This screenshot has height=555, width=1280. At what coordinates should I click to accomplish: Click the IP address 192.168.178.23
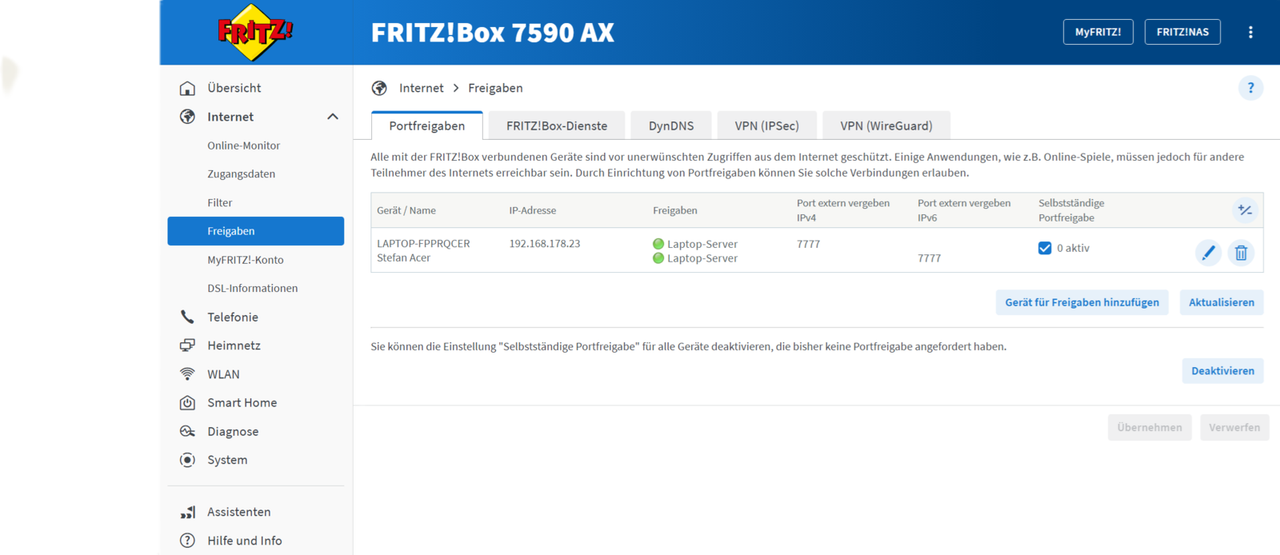pyautogui.click(x=545, y=243)
